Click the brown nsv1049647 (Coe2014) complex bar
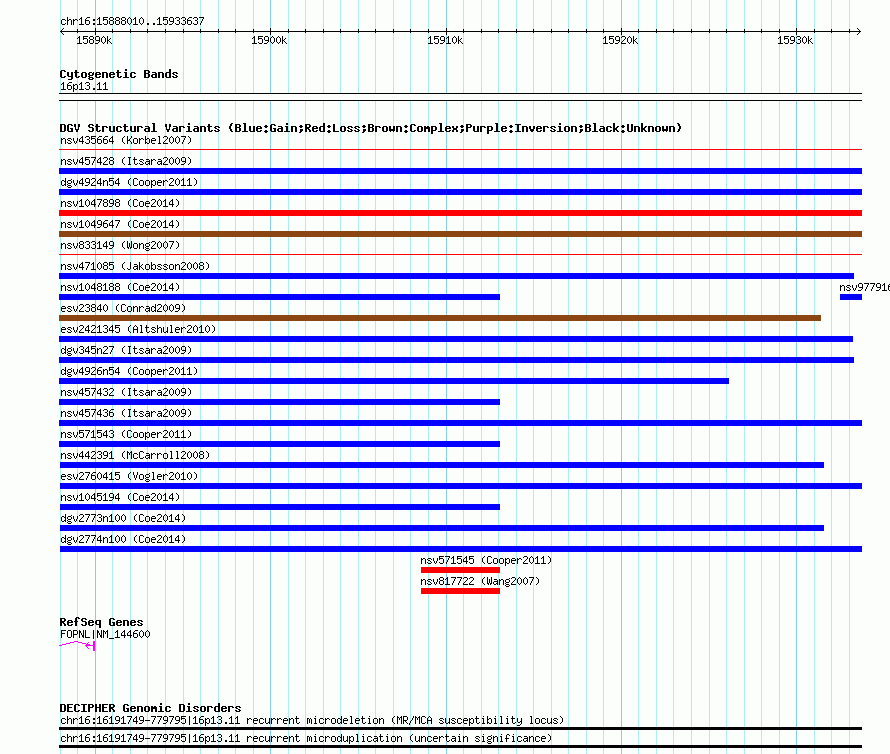The height and width of the screenshot is (754, 890). pyautogui.click(x=460, y=234)
